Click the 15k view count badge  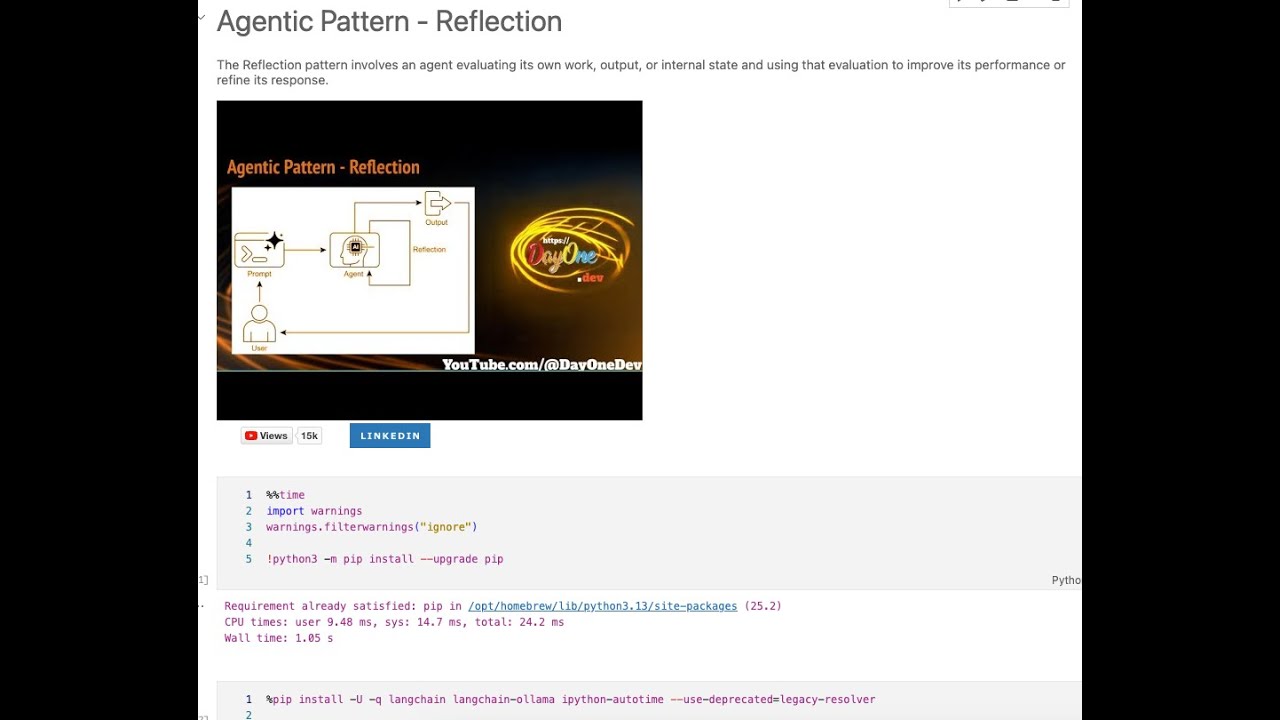(310, 436)
